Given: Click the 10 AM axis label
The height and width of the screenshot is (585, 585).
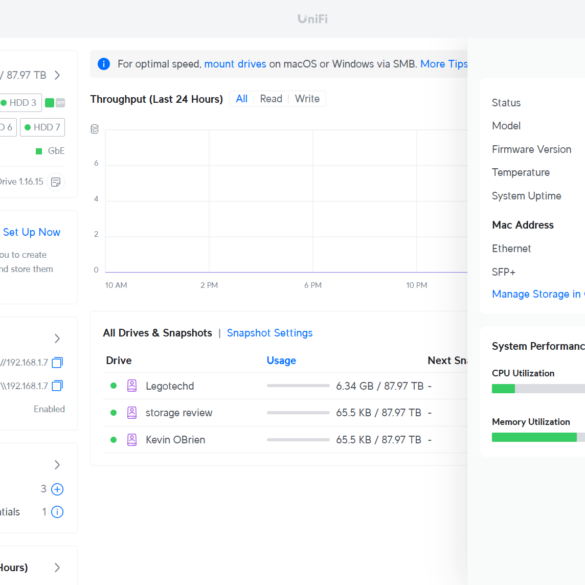Looking at the screenshot, I should 116,285.
